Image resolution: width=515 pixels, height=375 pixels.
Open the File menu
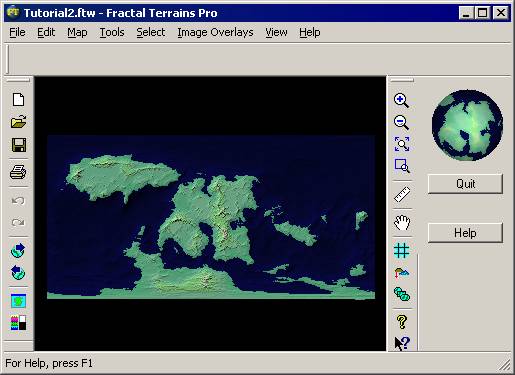[x=17, y=32]
